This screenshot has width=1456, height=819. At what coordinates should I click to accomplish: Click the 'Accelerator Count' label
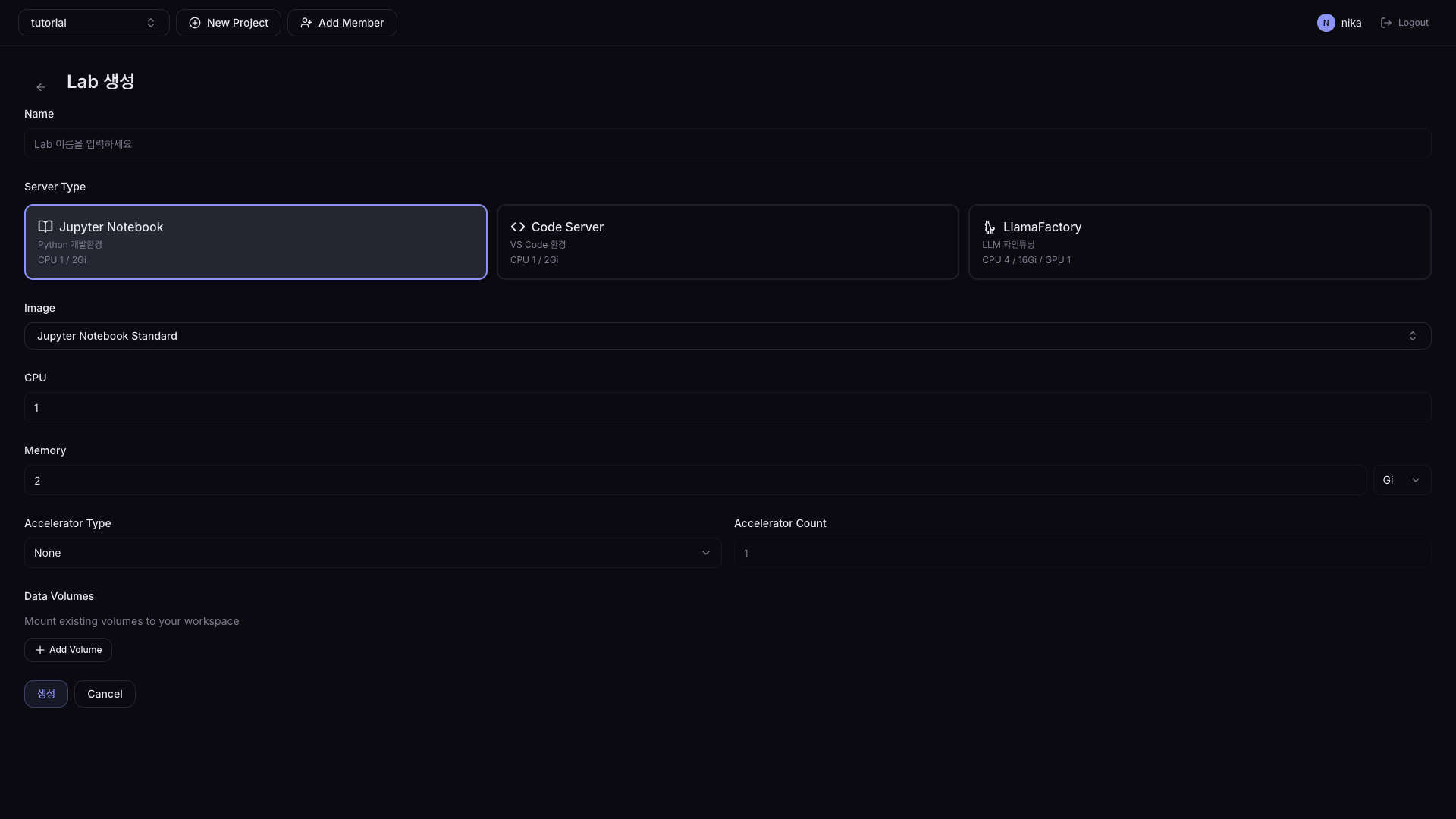click(x=780, y=523)
